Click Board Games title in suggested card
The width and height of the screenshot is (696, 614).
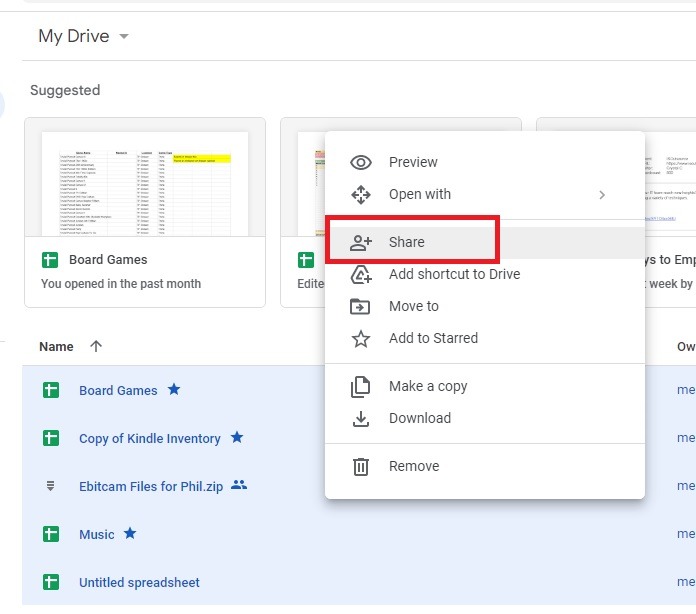coord(108,260)
